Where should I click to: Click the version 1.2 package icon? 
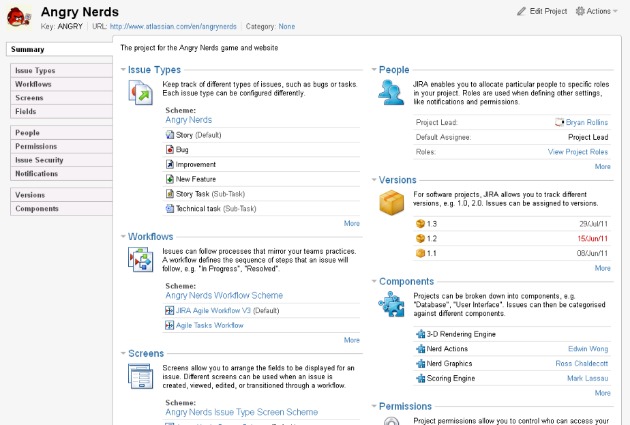coord(420,239)
